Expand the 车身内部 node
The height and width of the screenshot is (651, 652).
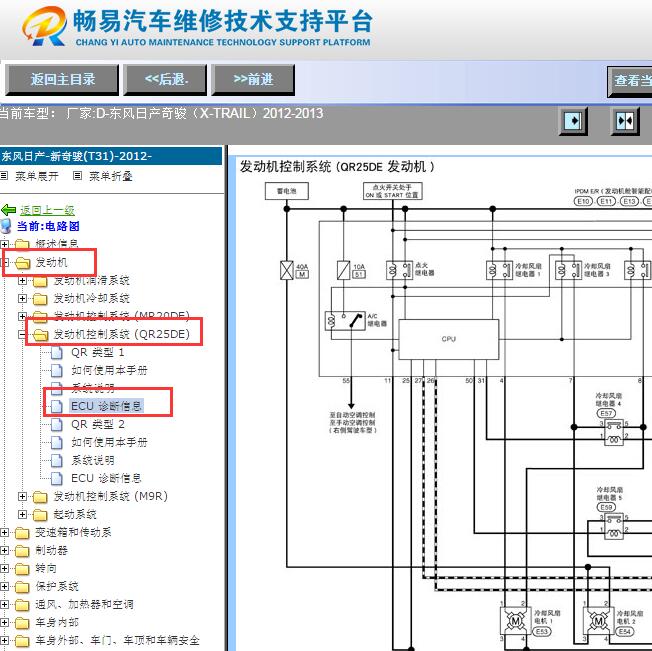[x=4, y=622]
